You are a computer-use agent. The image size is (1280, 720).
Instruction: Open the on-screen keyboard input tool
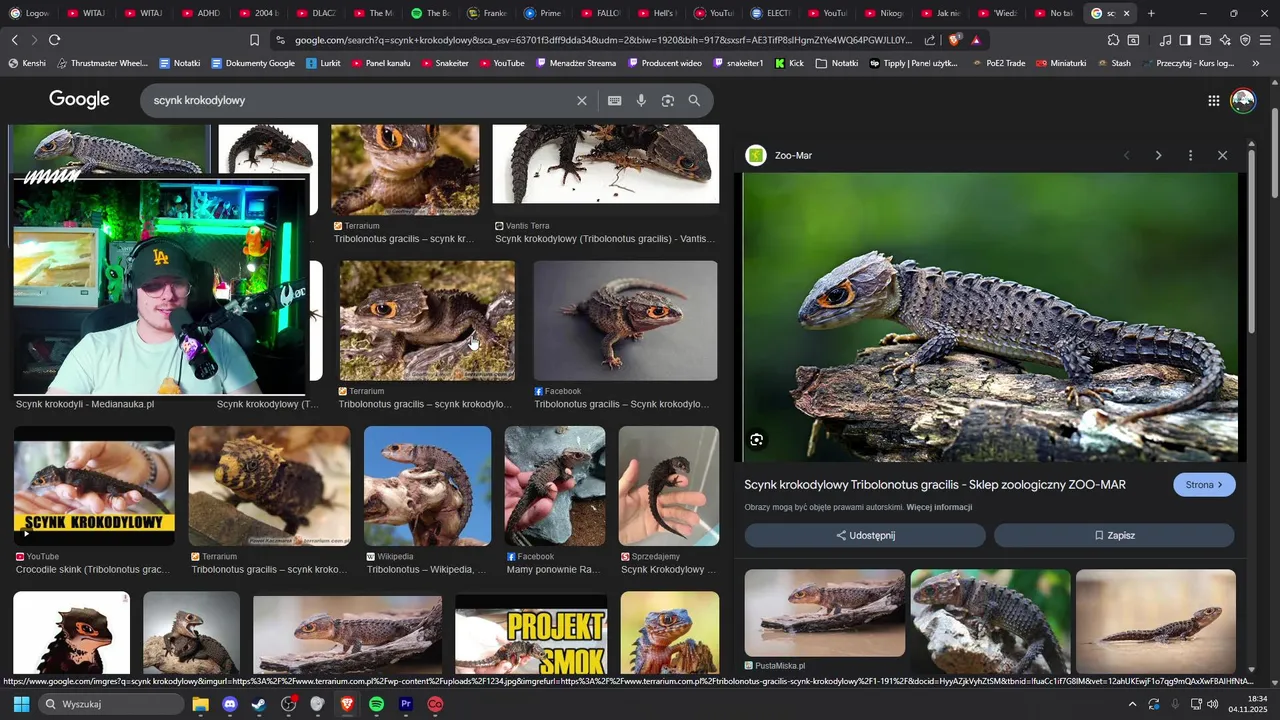(615, 101)
